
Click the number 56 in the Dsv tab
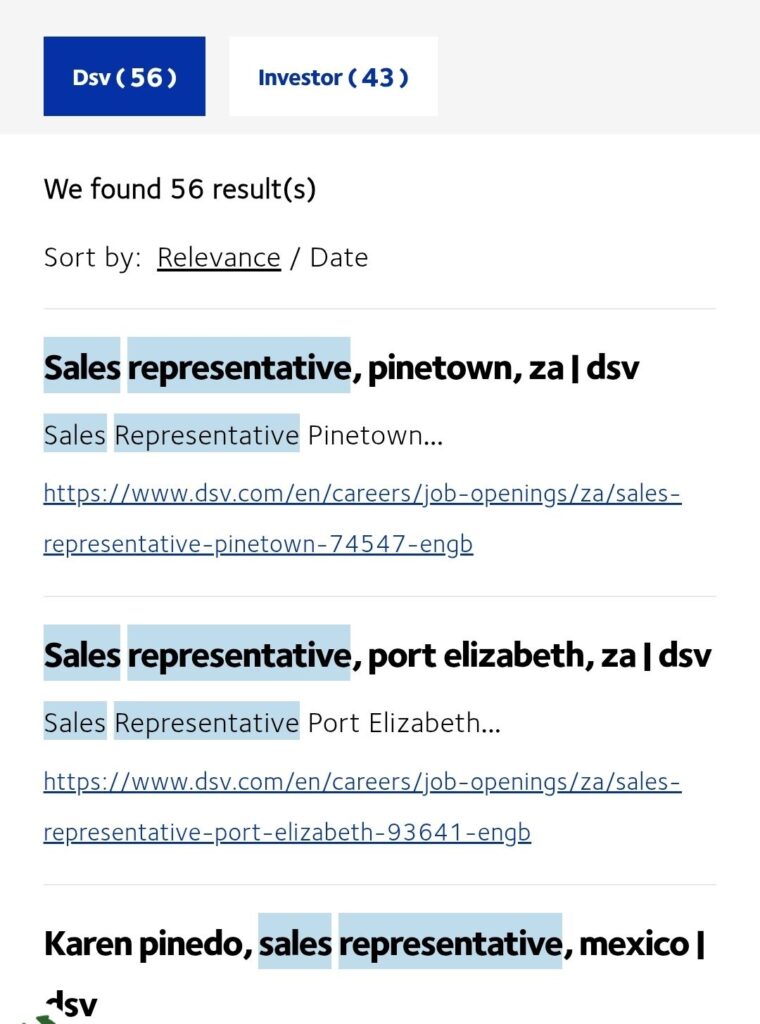[x=146, y=77]
